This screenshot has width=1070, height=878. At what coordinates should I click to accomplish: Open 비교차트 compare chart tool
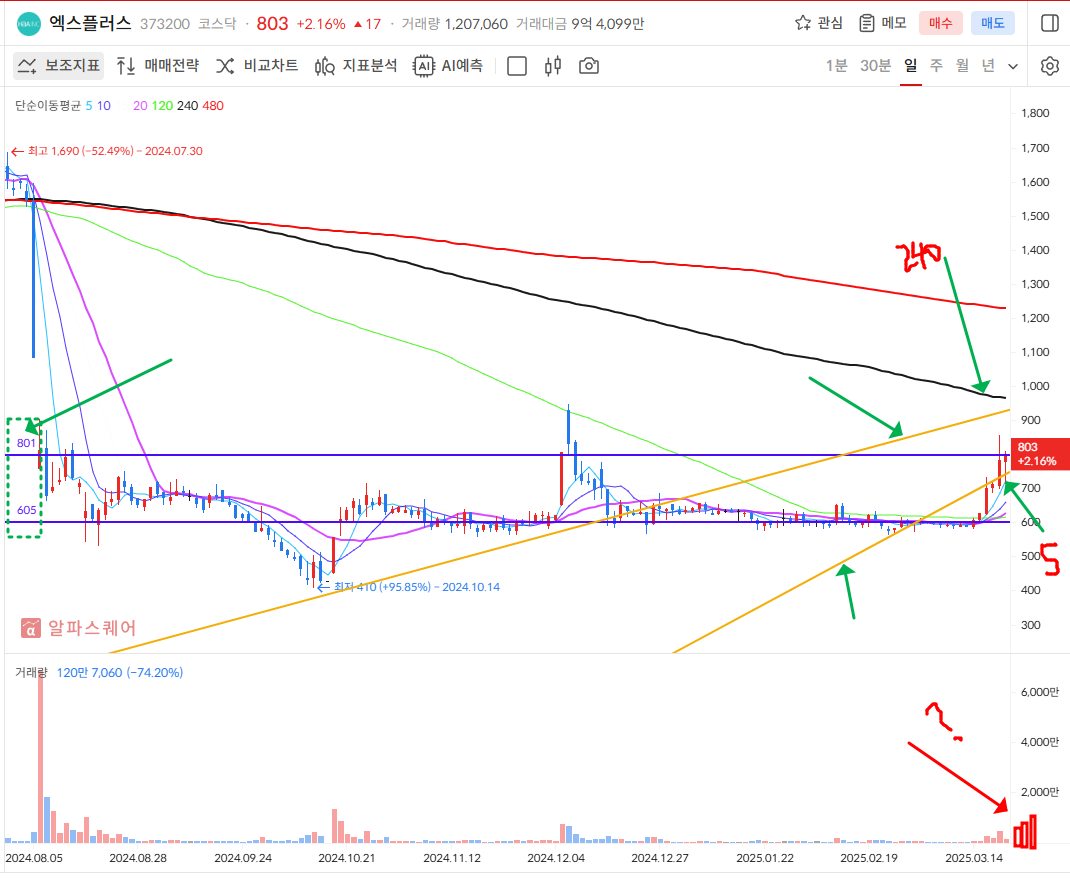[257, 65]
